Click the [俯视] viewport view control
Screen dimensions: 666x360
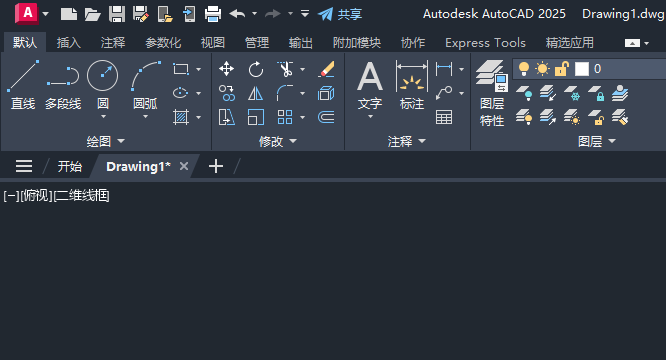(37, 196)
